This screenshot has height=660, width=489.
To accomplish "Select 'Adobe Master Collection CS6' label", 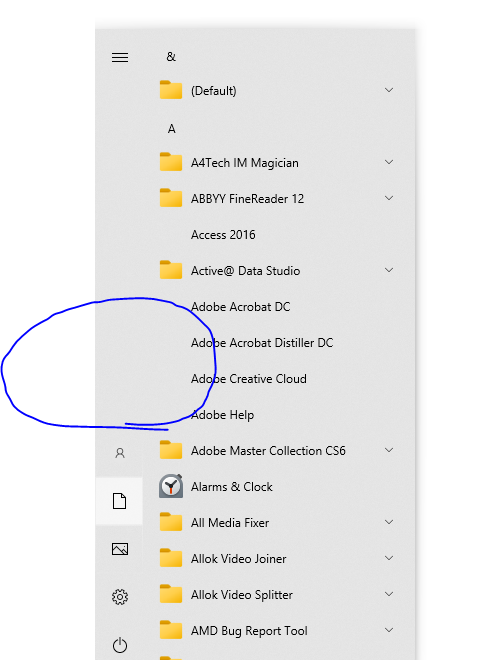I will (268, 451).
